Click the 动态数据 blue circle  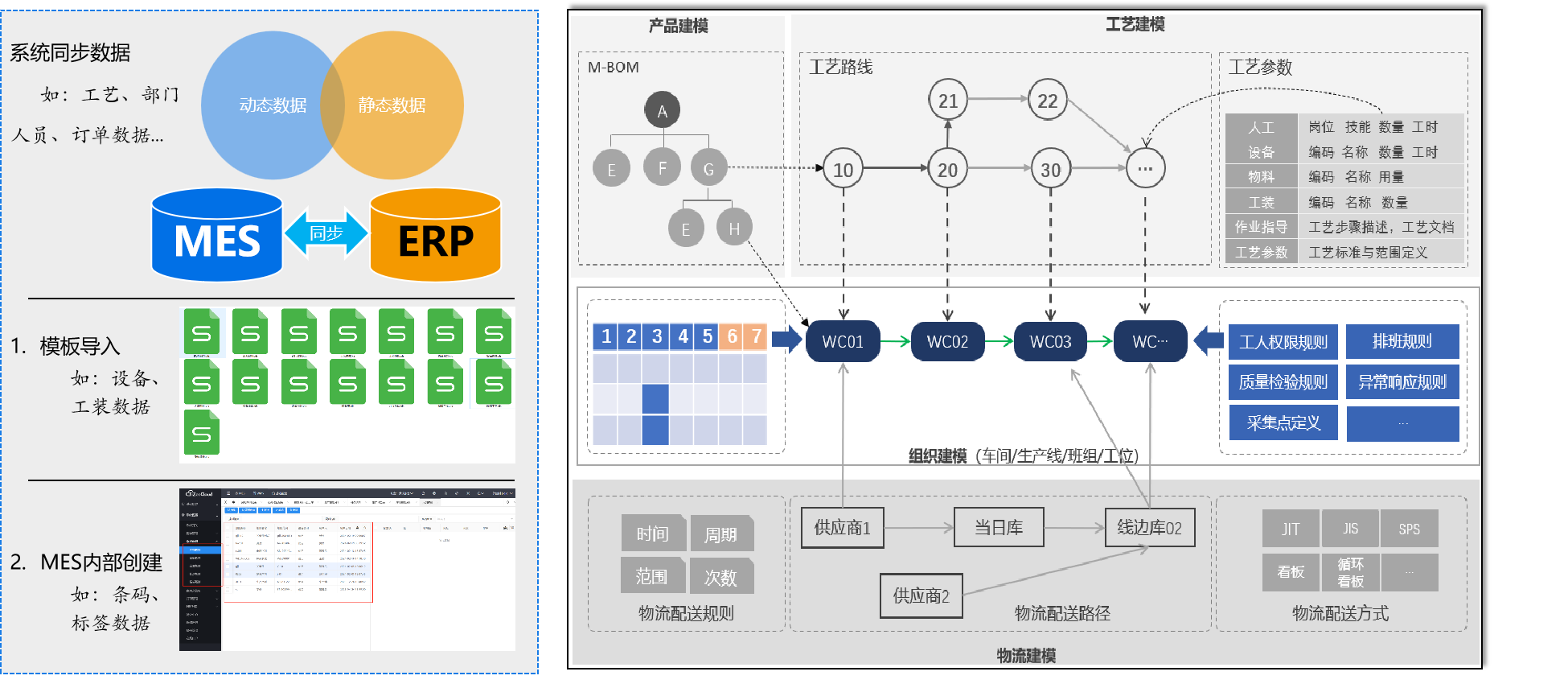click(x=261, y=105)
